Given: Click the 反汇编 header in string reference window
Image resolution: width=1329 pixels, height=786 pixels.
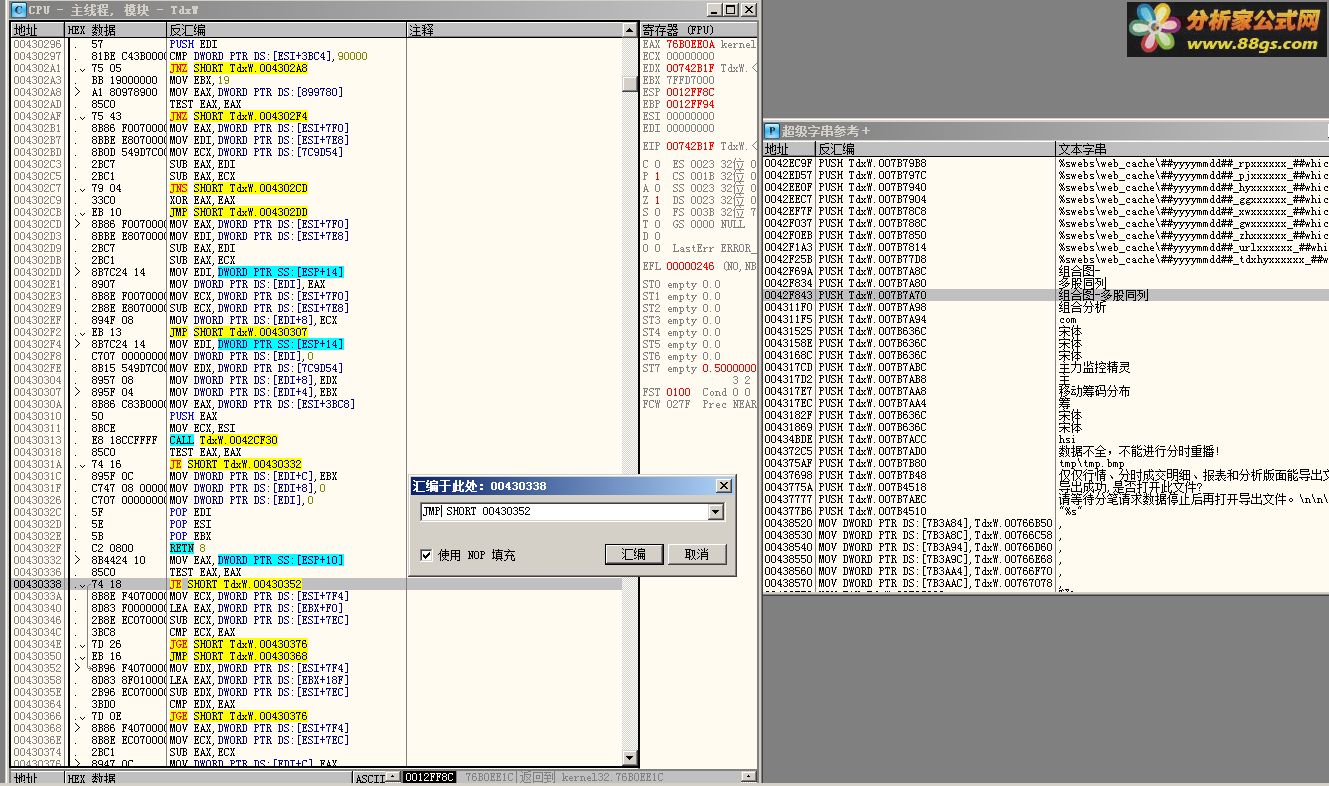Looking at the screenshot, I should [935, 149].
